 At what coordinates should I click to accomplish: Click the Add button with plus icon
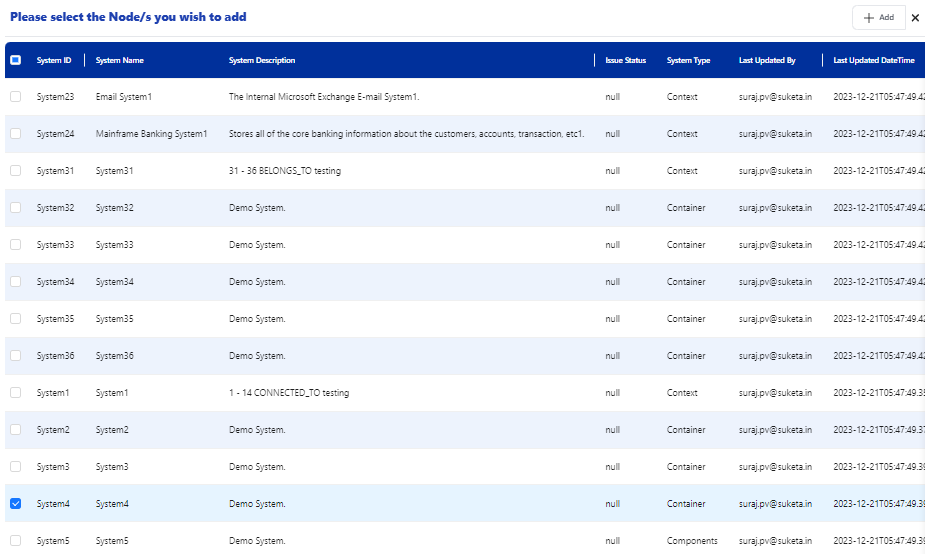coord(878,18)
